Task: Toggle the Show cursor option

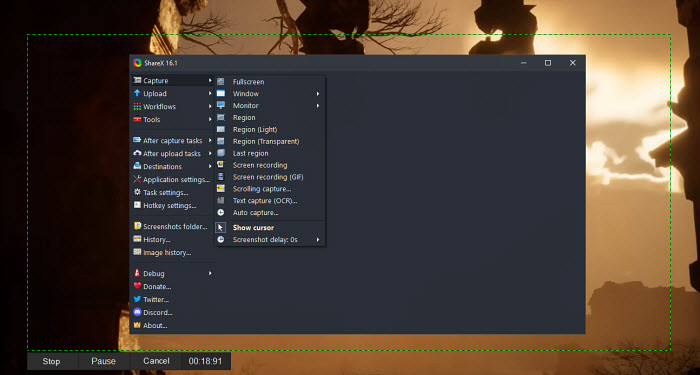Action: (270, 227)
